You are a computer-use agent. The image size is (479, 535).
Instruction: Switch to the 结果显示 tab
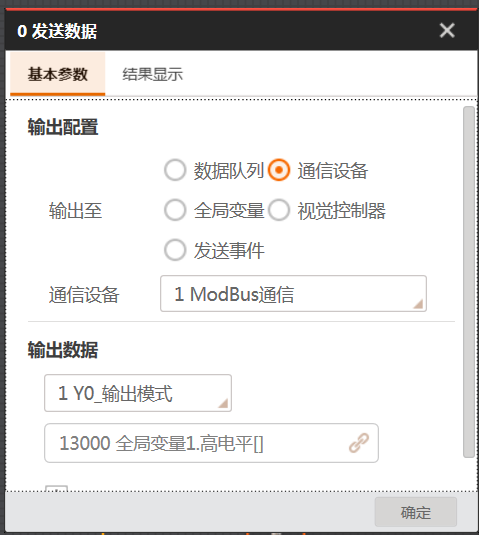[153, 74]
